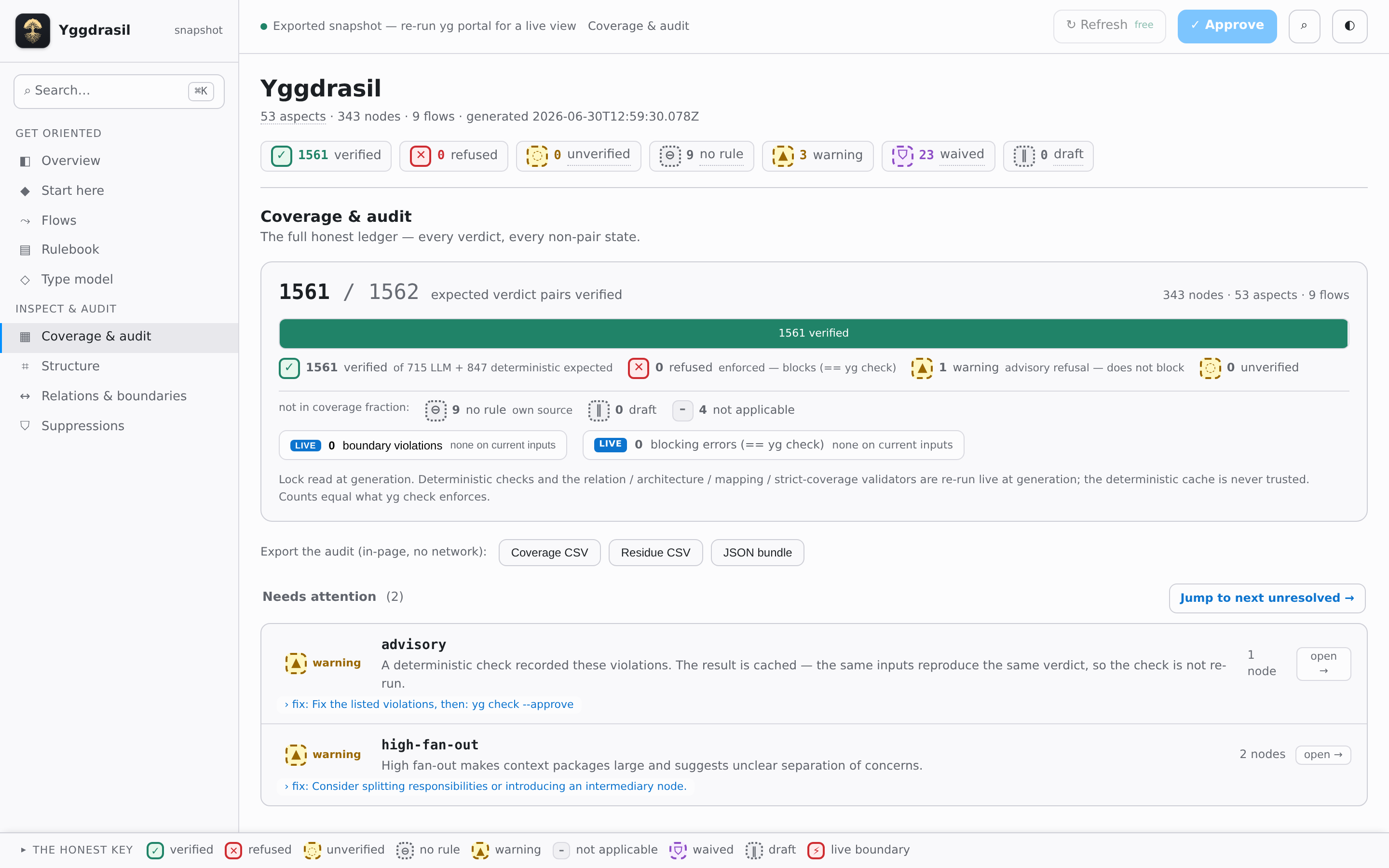Open search with top-right magnifier icon
This screenshot has width=1389, height=868.
click(x=1304, y=26)
